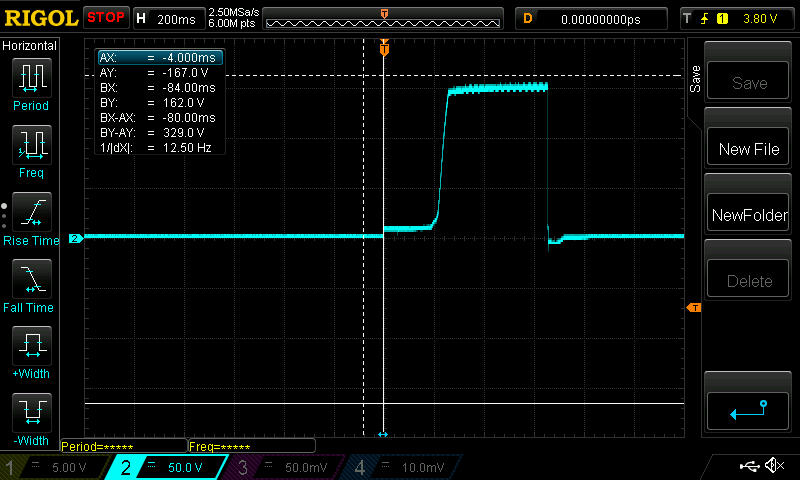Screen dimensions: 800x480
Task: Select the -Width measurement icon
Action: pyautogui.click(x=30, y=418)
